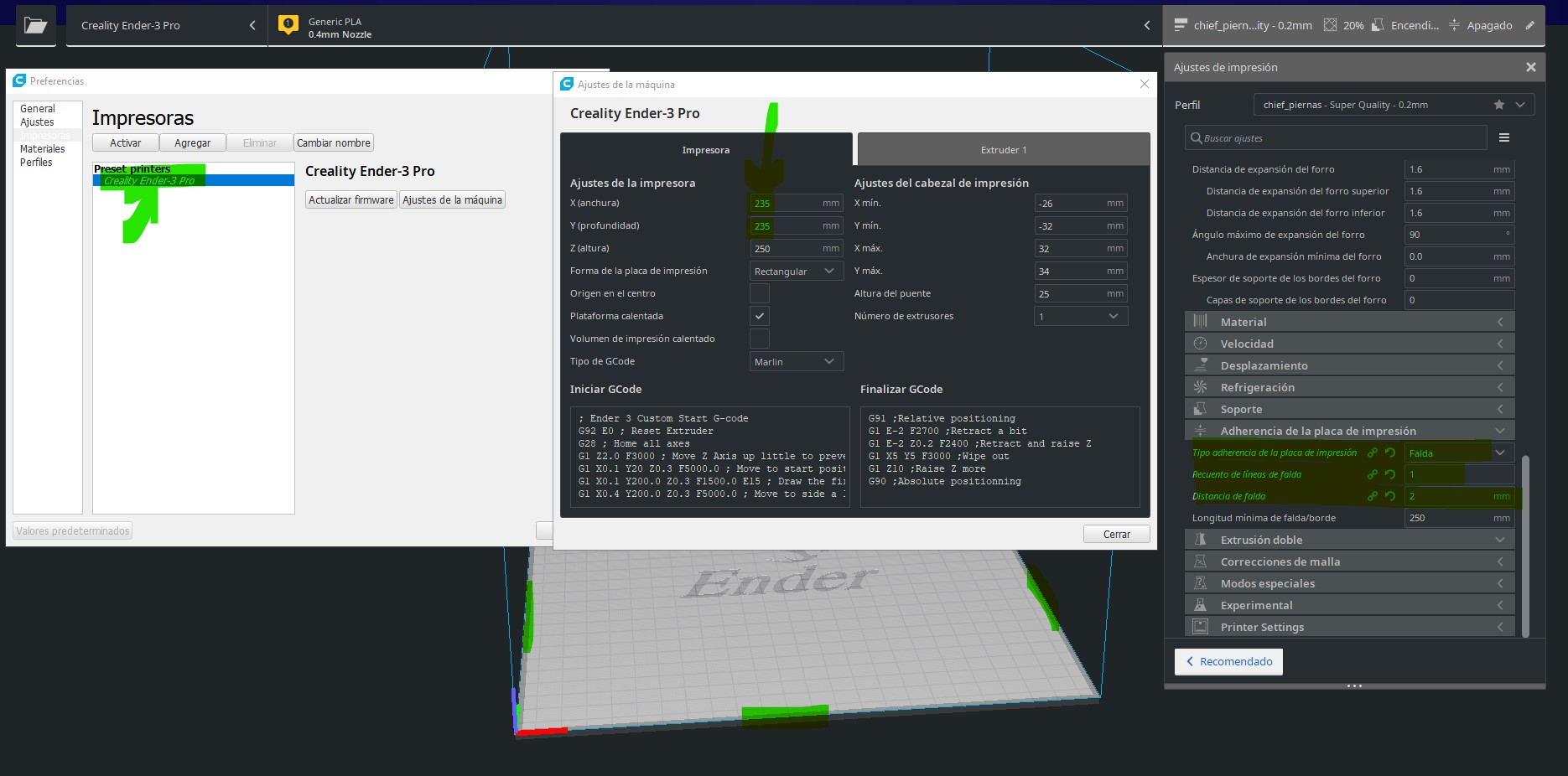Screen dimensions: 1568x776
Task: Click the Cambiar nombre button
Action: pyautogui.click(x=334, y=143)
